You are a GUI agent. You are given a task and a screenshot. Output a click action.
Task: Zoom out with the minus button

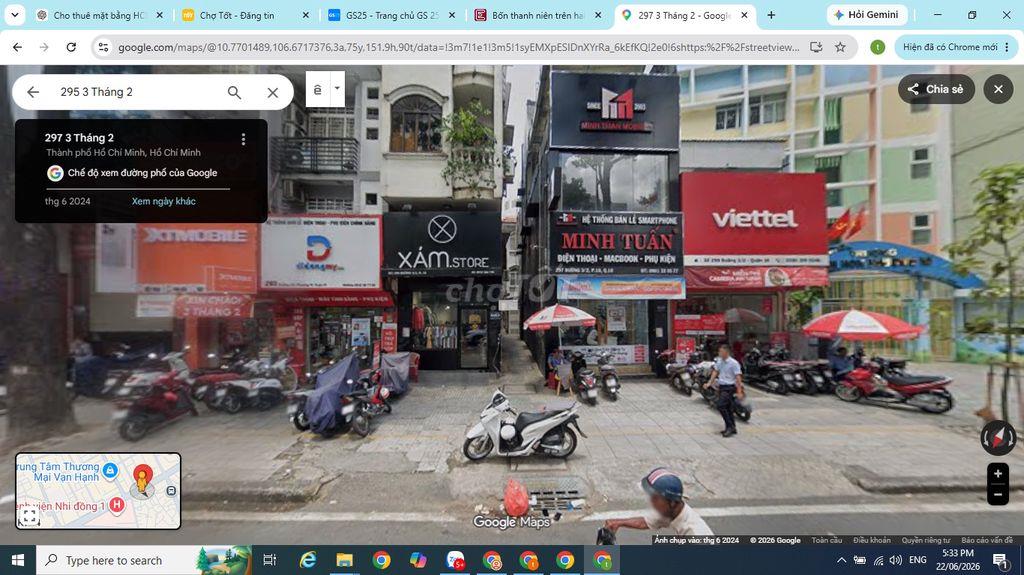click(x=998, y=495)
